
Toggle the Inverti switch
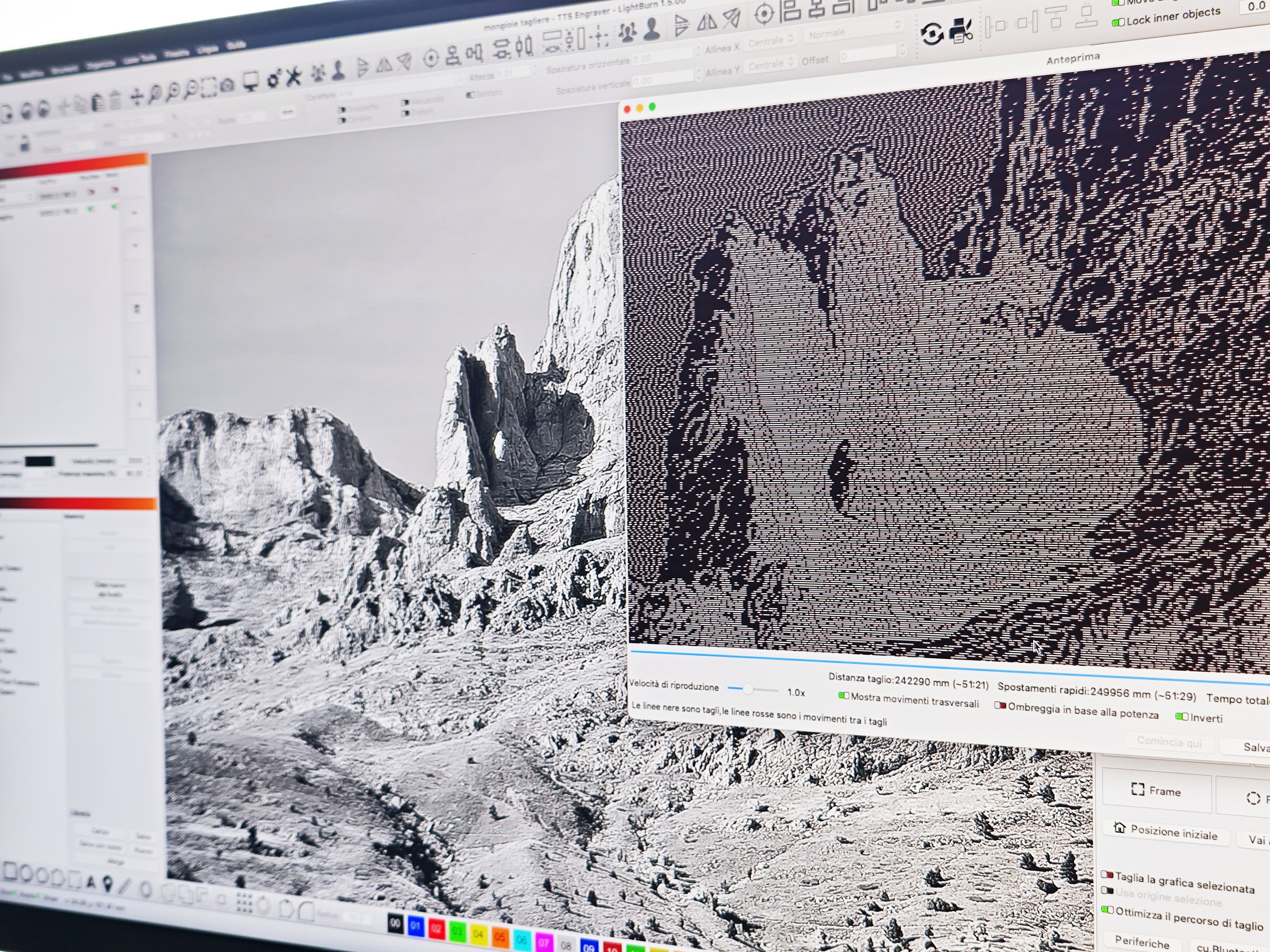[1182, 716]
